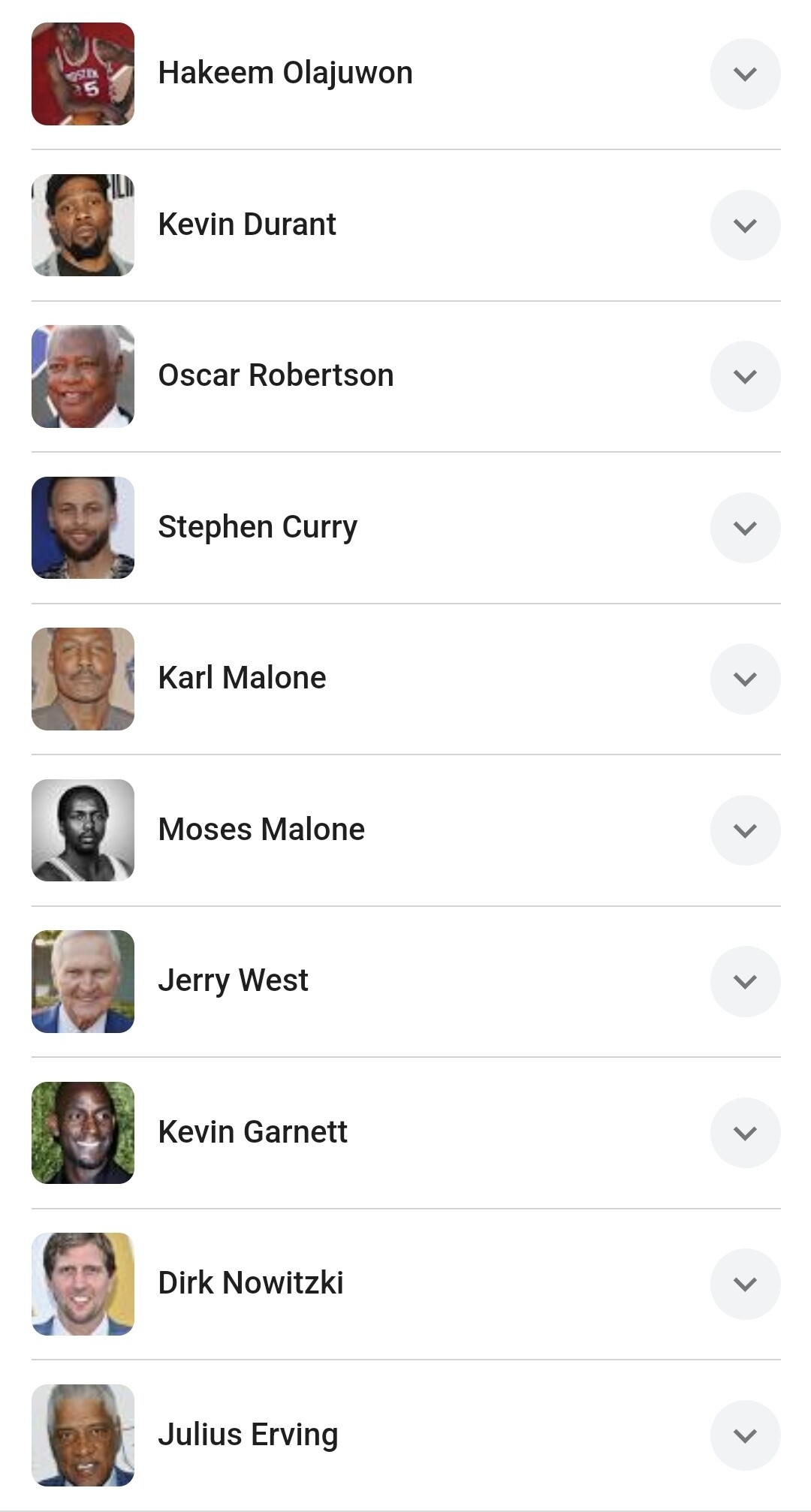Expand the Dirk Nowitzki chevron
Screen dimensions: 811x1512
[x=745, y=1284]
